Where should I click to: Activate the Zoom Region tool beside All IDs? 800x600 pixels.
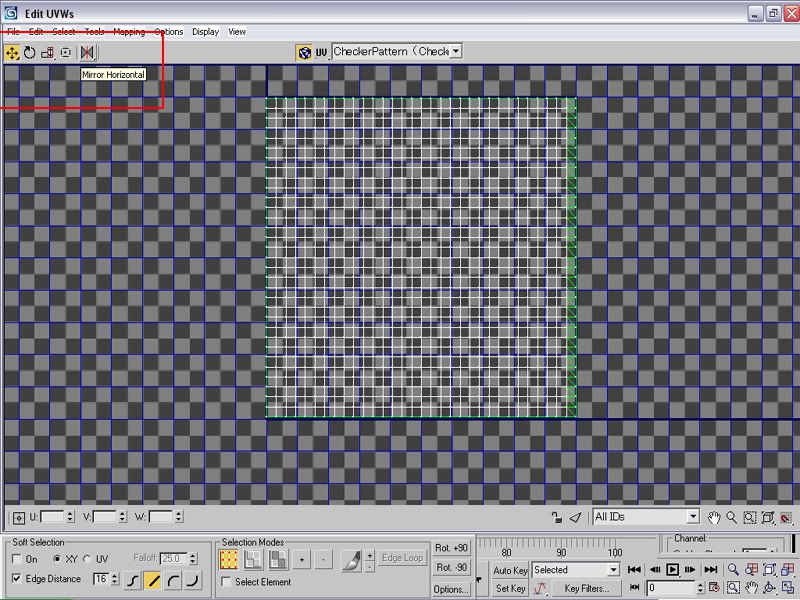749,518
